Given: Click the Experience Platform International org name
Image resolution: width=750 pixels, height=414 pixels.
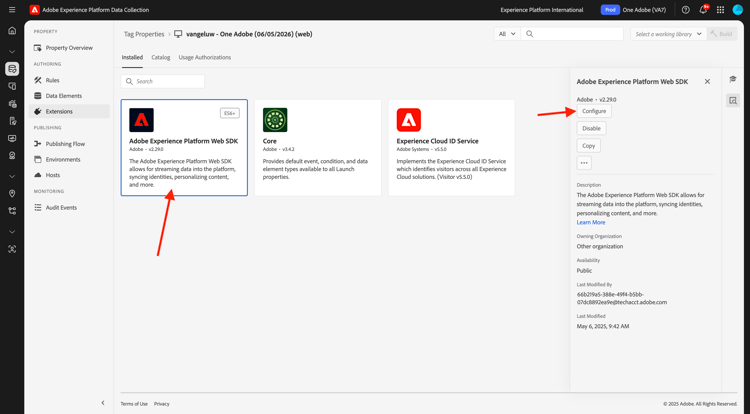Looking at the screenshot, I should coord(542,10).
